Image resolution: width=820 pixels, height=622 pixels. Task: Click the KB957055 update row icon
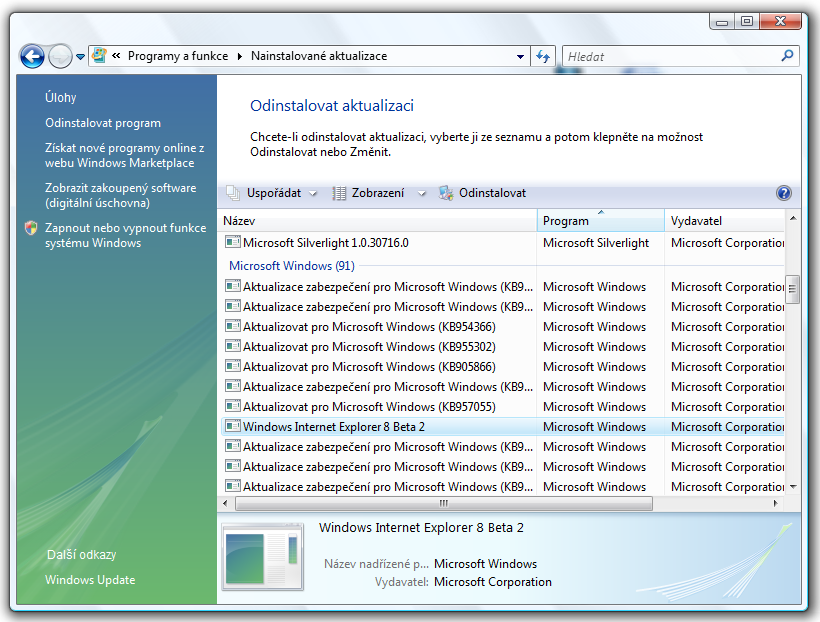(x=233, y=406)
